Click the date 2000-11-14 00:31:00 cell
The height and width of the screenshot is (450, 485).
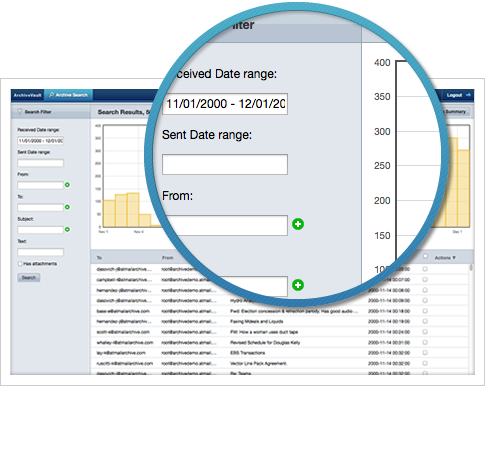tap(389, 342)
